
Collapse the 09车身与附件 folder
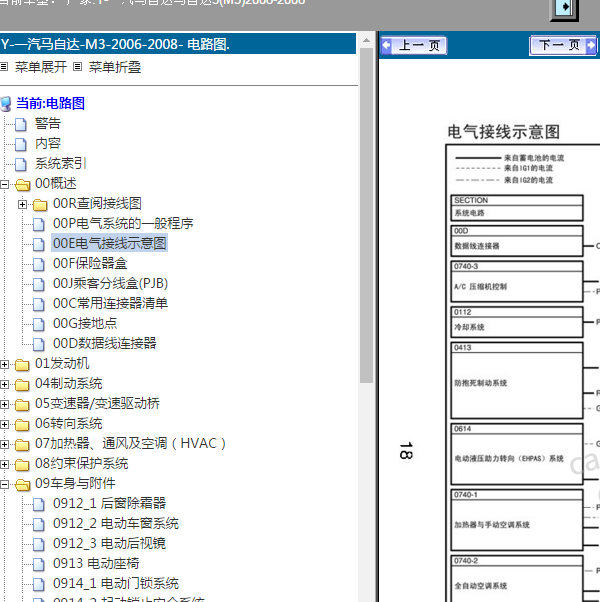pyautogui.click(x=4, y=484)
